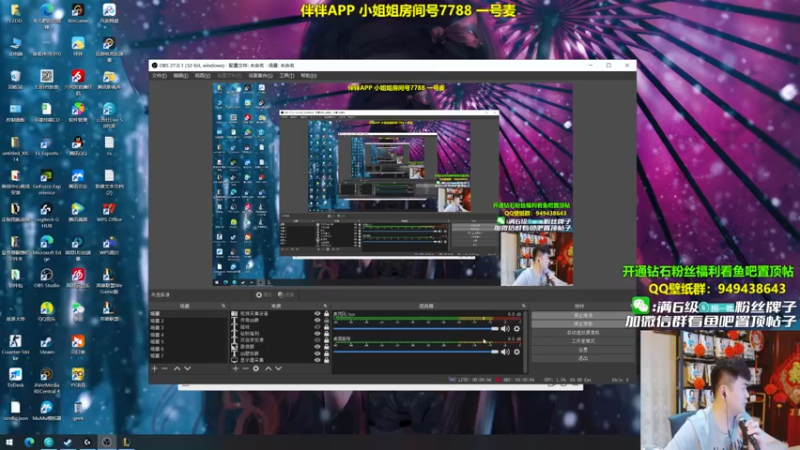Viewport: 800px width, 450px height.
Task: Open the 文件(F) menu
Action: point(159,76)
